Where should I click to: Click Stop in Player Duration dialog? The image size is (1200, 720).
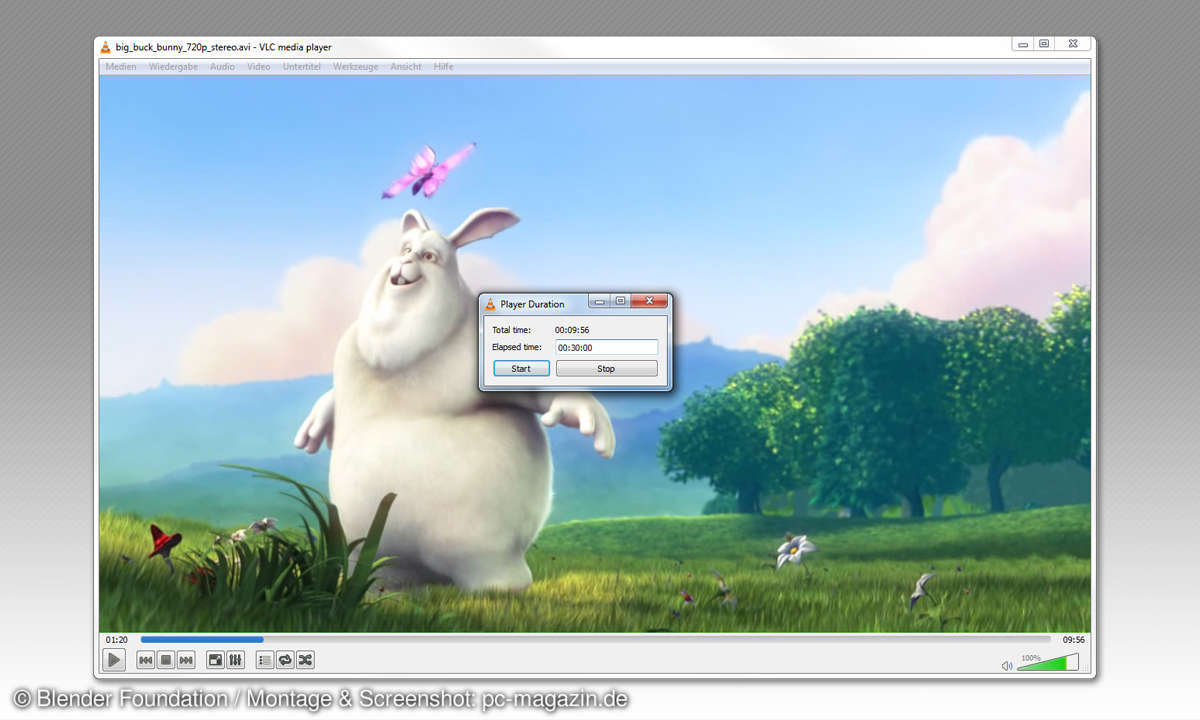606,369
